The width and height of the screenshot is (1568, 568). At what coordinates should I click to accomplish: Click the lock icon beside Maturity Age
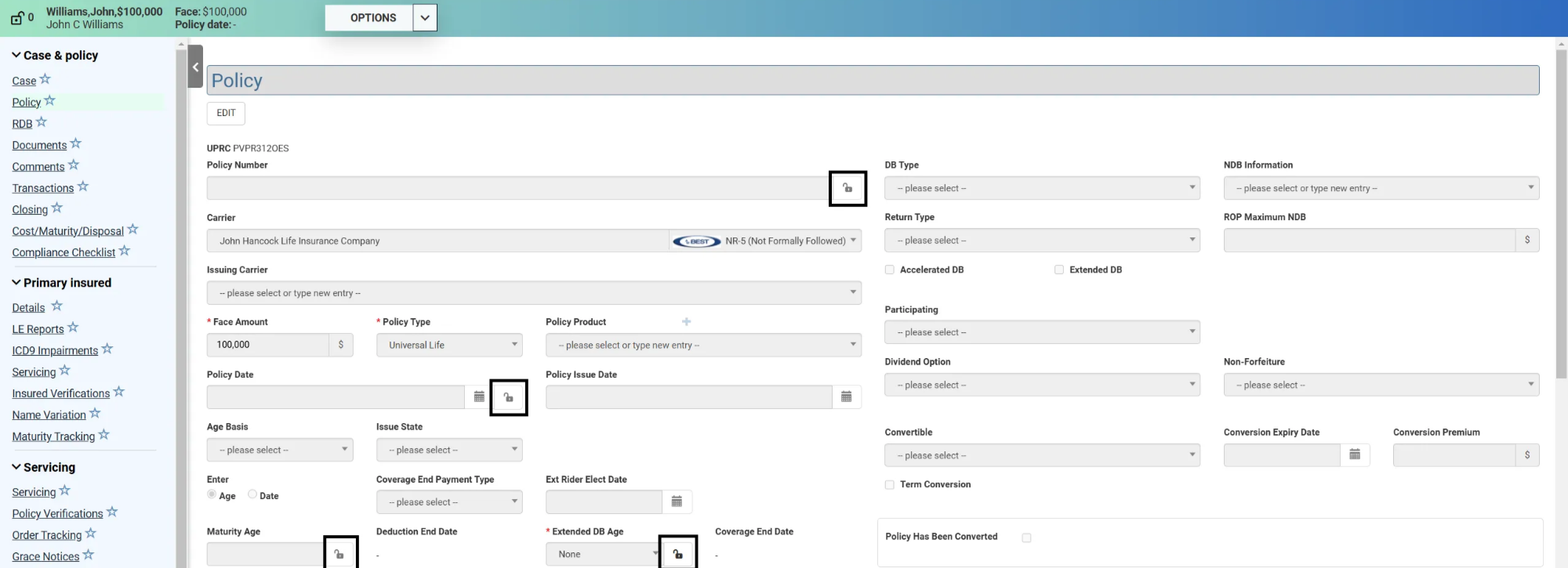[x=339, y=554]
